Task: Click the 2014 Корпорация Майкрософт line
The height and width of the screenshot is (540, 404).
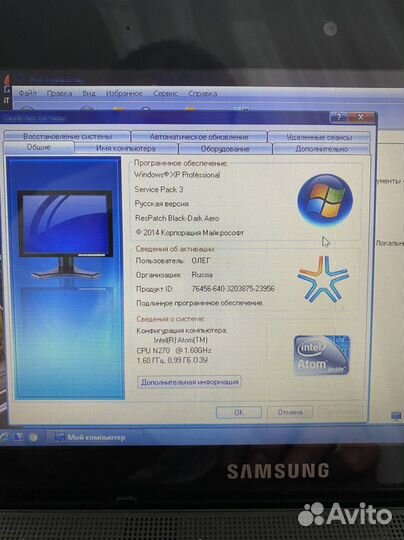Action: (x=190, y=232)
